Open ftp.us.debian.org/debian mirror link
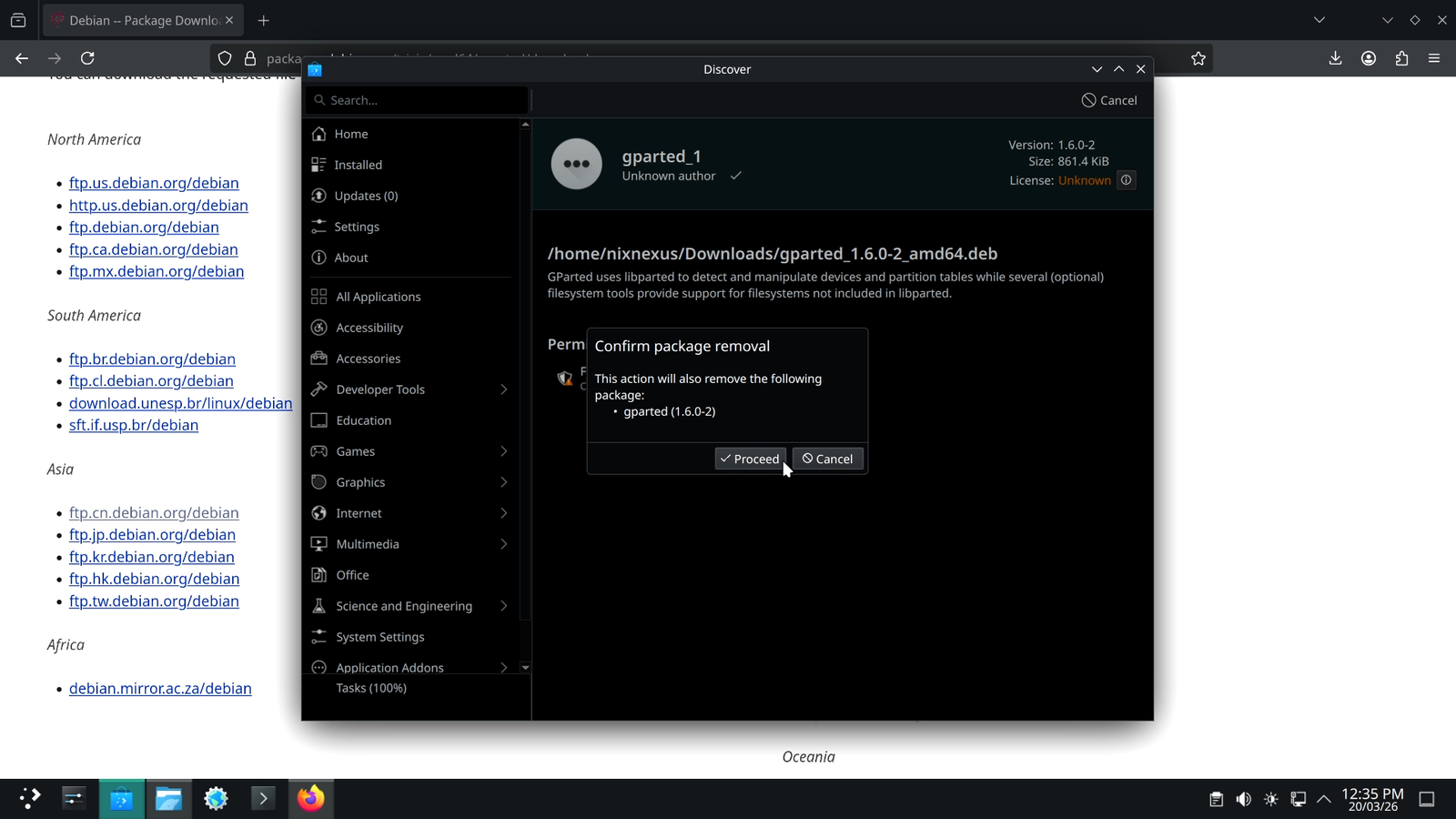 (154, 183)
